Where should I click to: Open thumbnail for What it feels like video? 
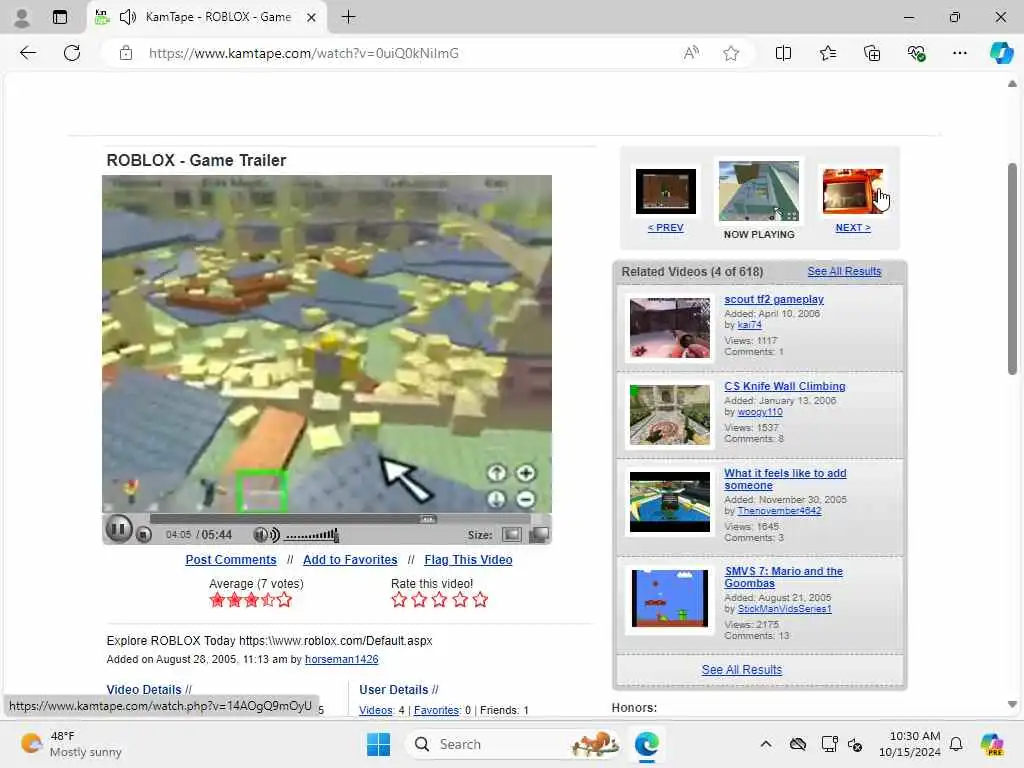669,502
